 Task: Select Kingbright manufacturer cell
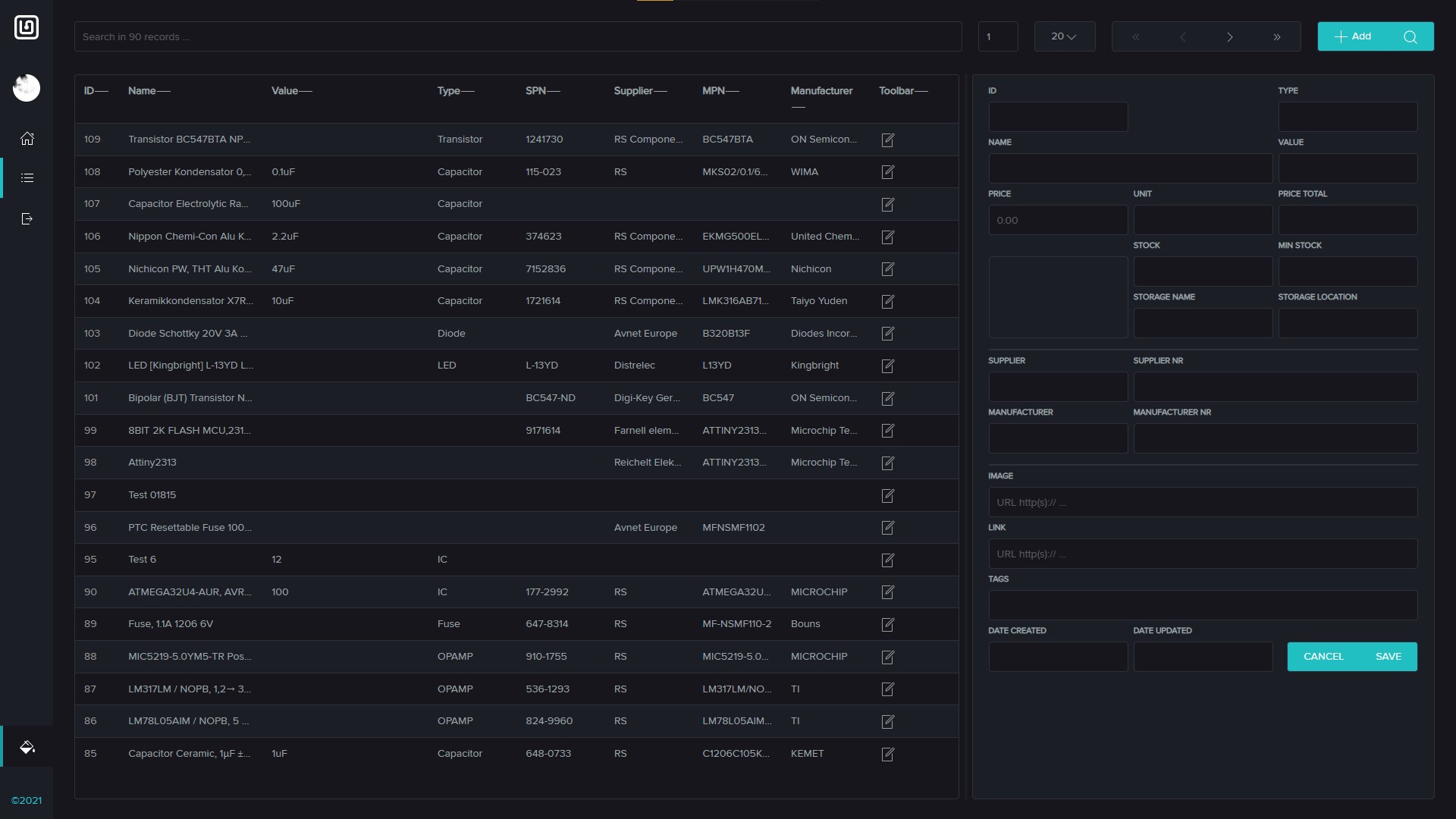tap(814, 366)
